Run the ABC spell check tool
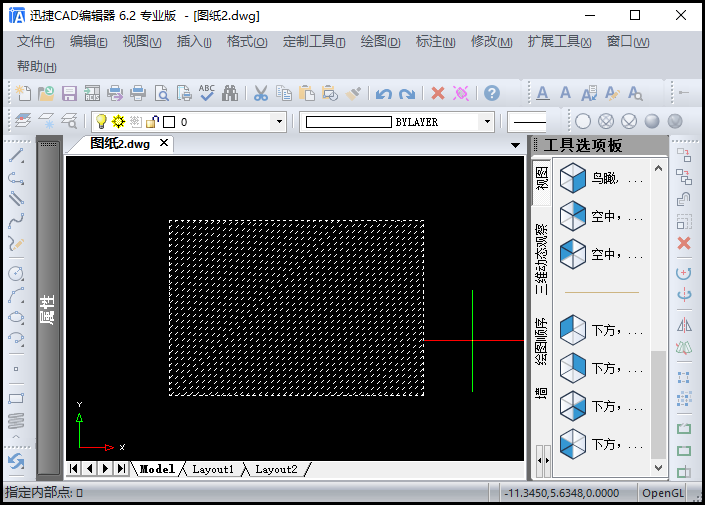This screenshot has width=705, height=505. (207, 93)
